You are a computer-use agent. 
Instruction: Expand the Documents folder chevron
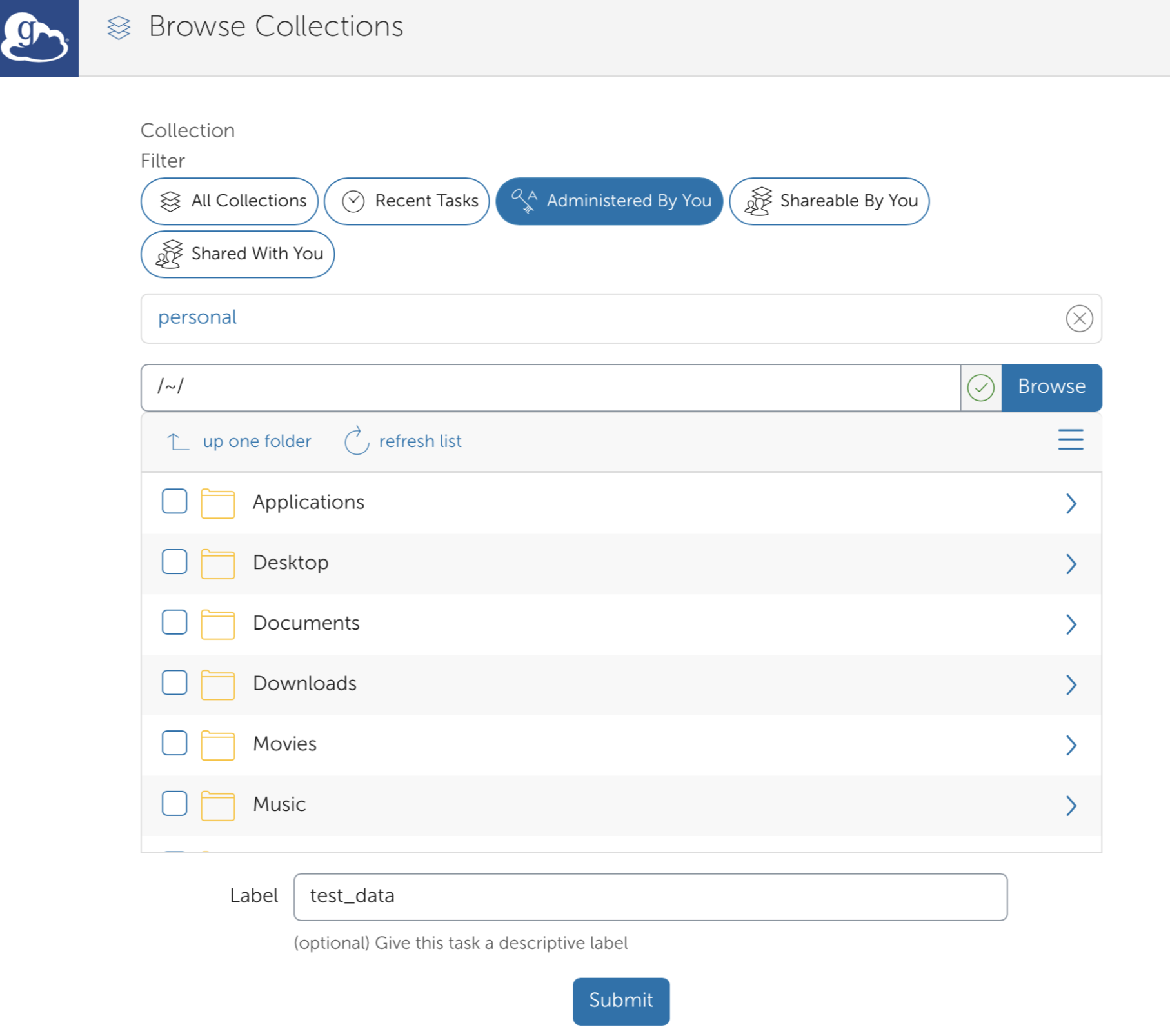click(x=1071, y=624)
